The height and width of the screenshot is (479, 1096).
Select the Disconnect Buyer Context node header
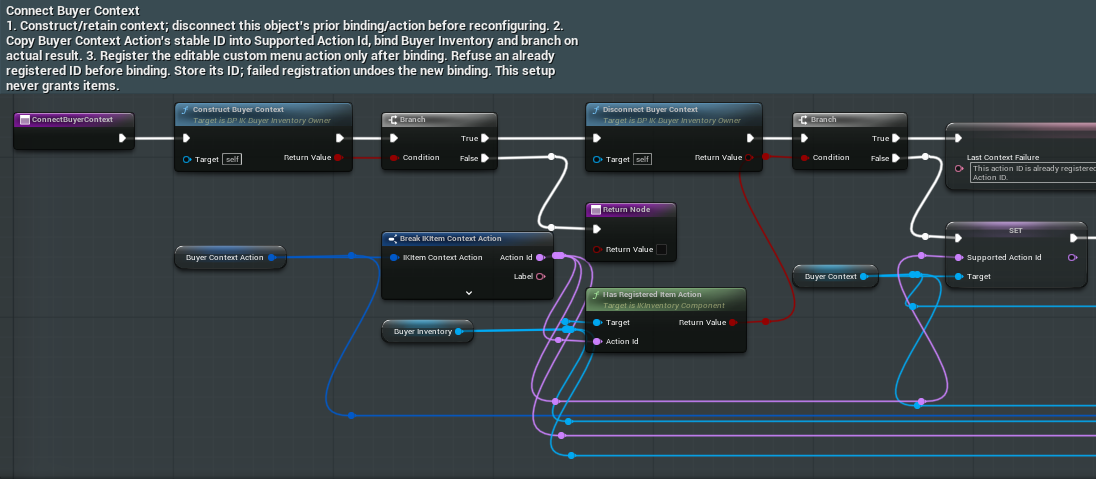pyautogui.click(x=673, y=114)
